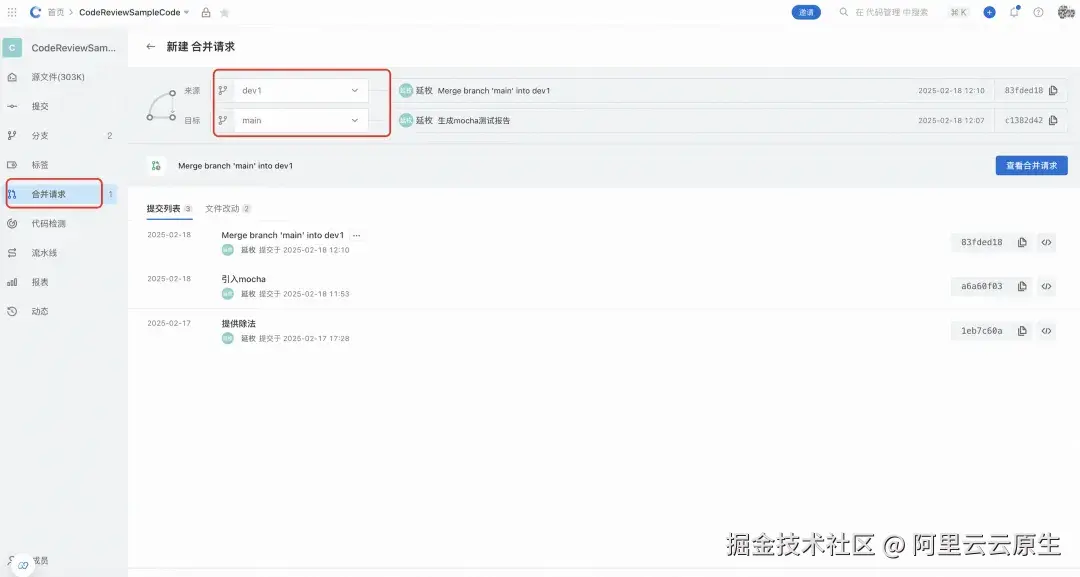The height and width of the screenshot is (577, 1080).
Task: Click the blue plus create icon
Action: [x=989, y=12]
